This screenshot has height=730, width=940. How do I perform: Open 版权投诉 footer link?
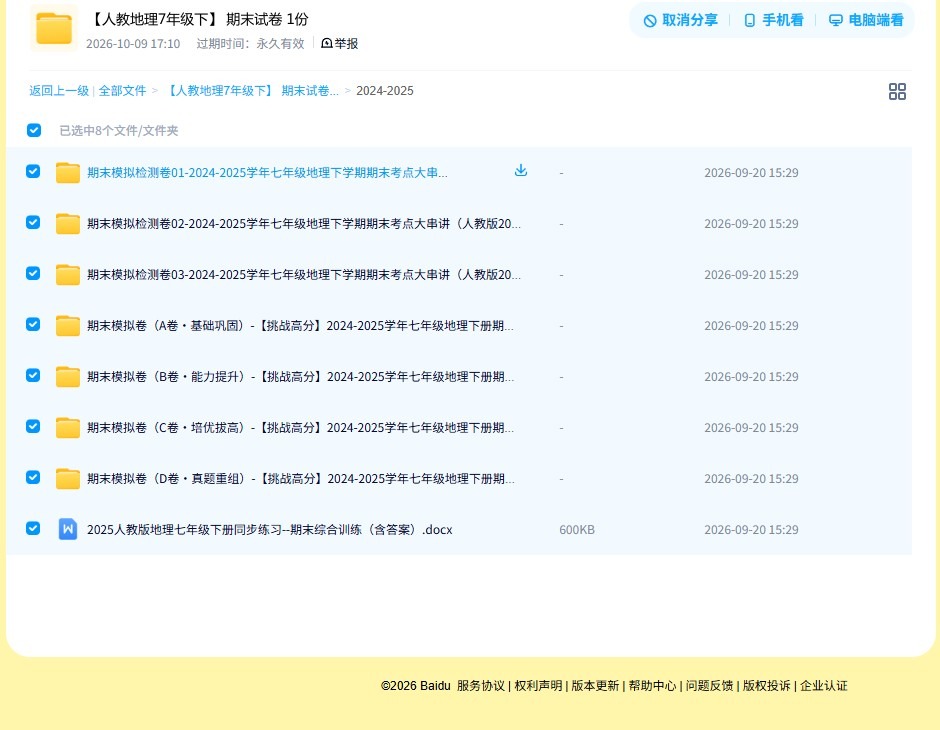(x=767, y=686)
